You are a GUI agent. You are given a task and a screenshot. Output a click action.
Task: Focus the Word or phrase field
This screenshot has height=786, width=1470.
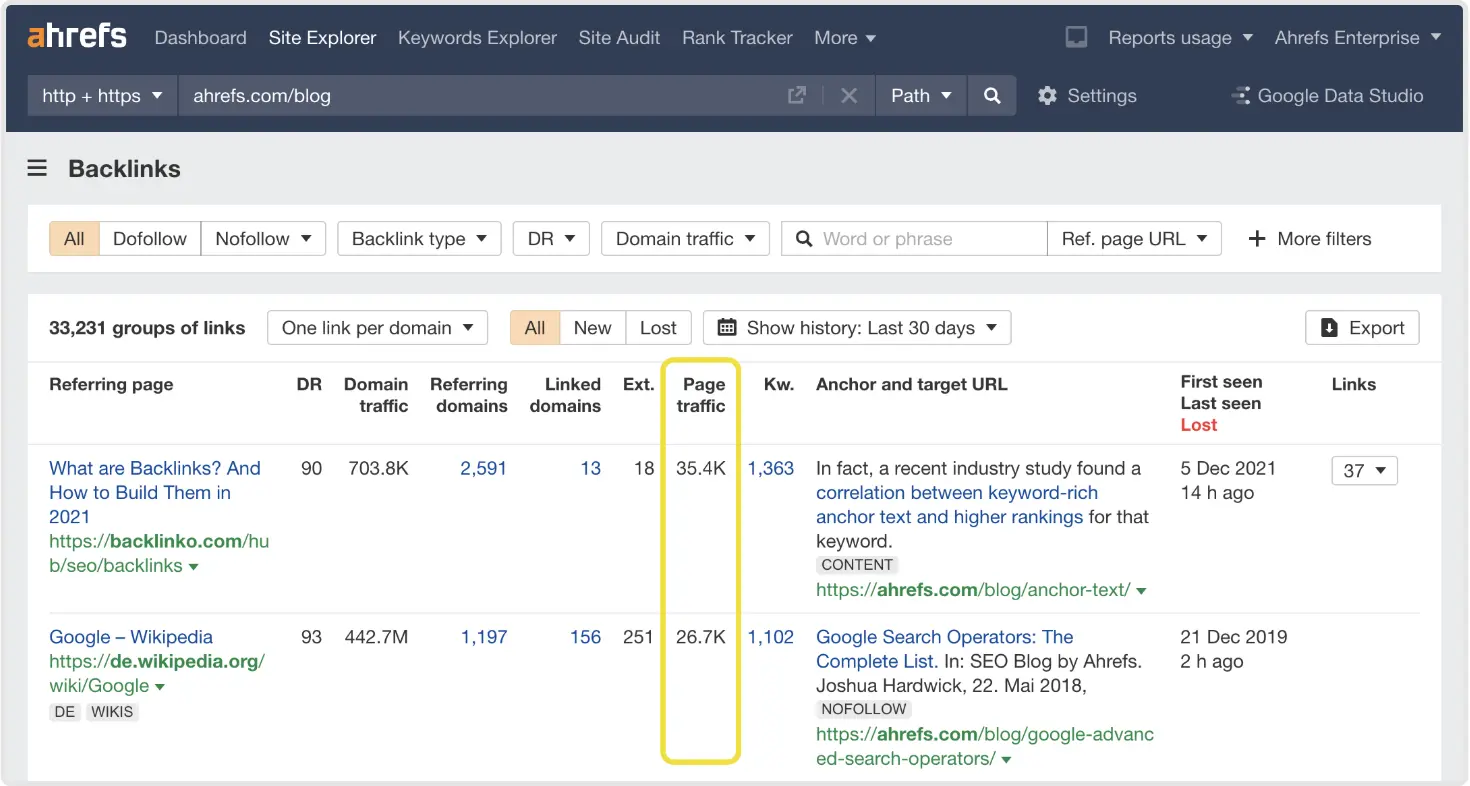click(x=914, y=239)
